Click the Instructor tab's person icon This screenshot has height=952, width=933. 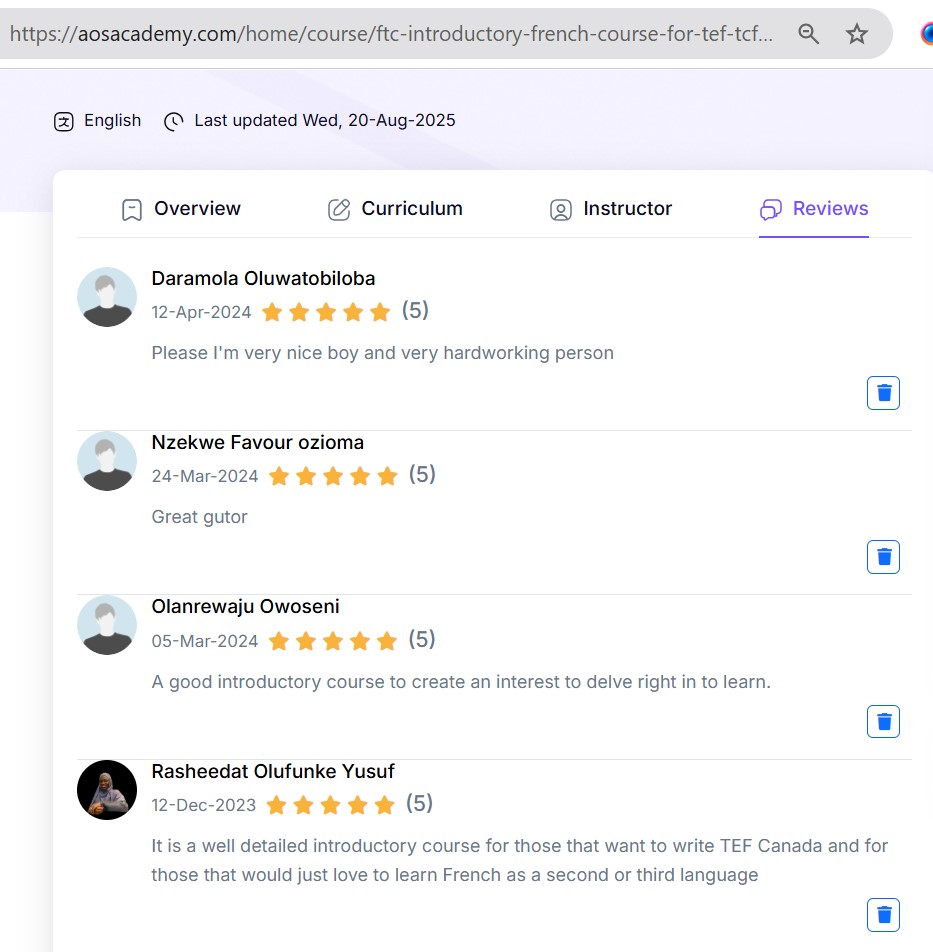click(x=561, y=210)
